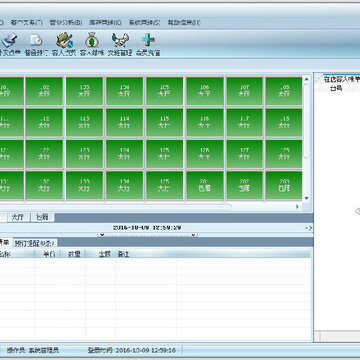Open the customer ordering icon with pen
This screenshot has height=360, width=360.
(64, 44)
